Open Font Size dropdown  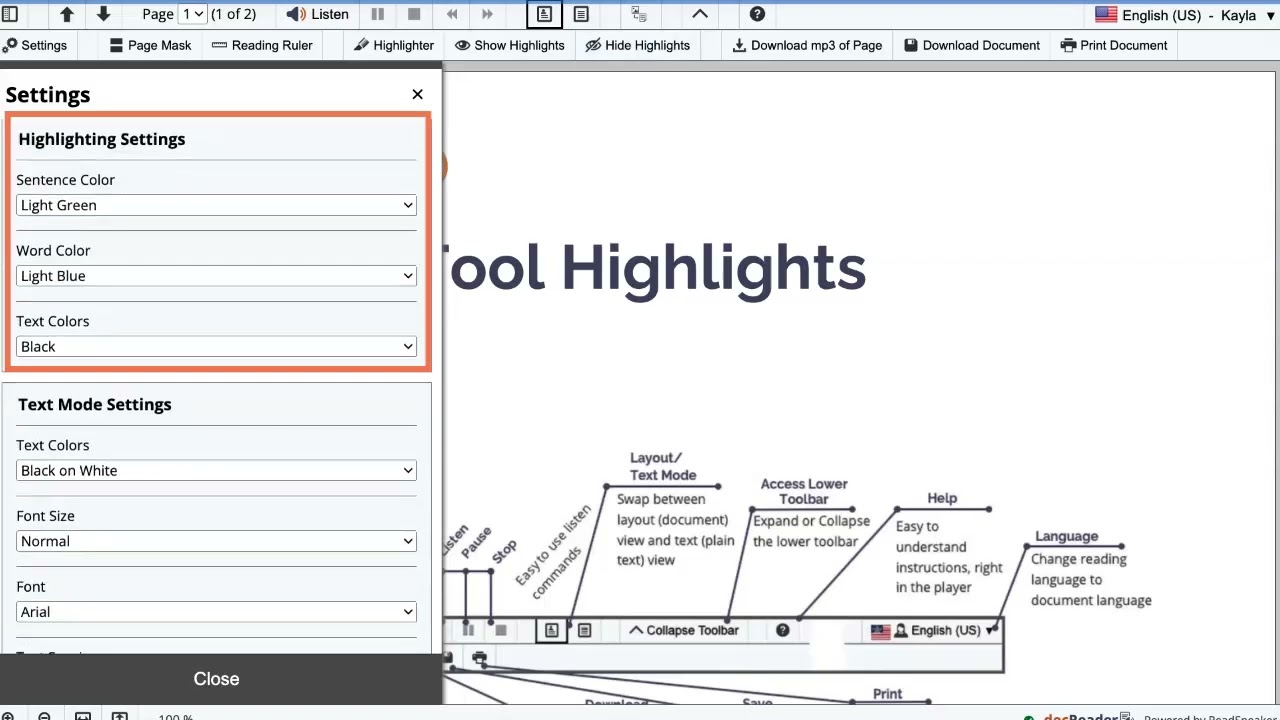click(216, 541)
